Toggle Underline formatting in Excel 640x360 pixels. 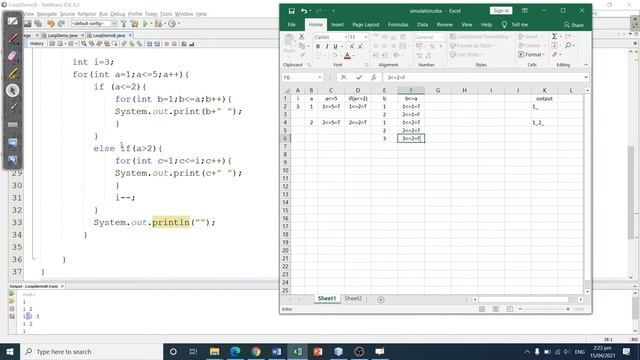point(336,47)
